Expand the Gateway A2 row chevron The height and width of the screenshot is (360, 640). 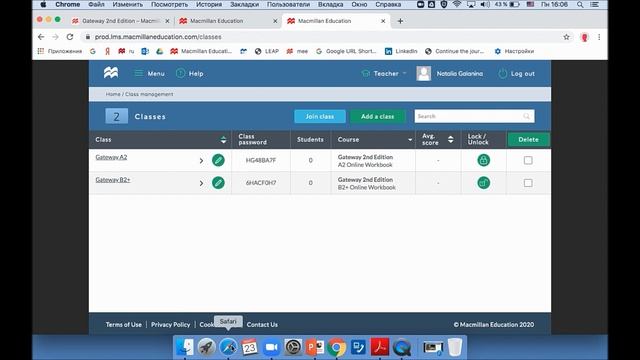coord(201,160)
